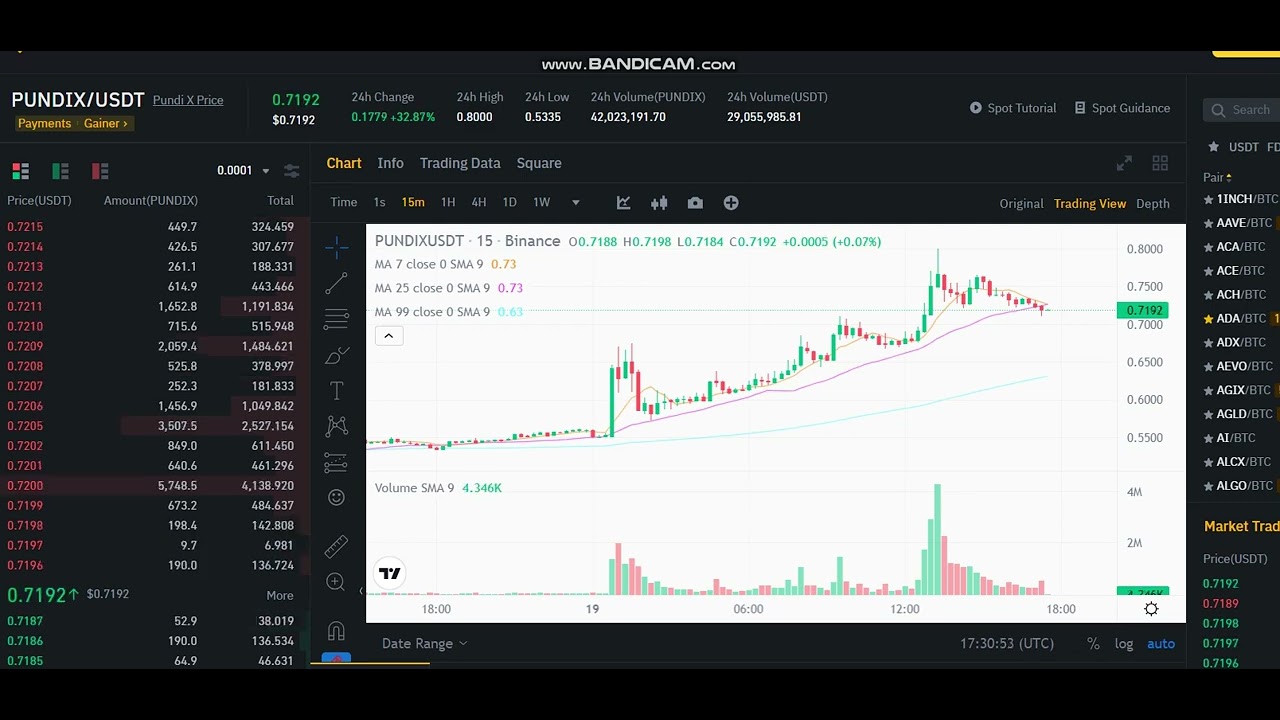
Task: Open the 0.0001 price precision dropdown
Action: pyautogui.click(x=243, y=171)
